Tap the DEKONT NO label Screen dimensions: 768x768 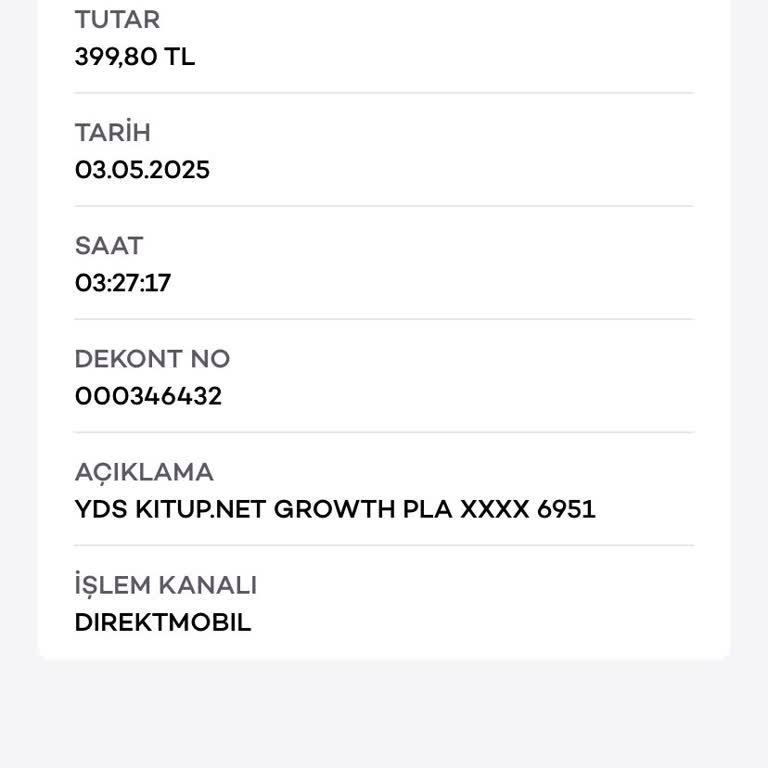click(x=152, y=358)
